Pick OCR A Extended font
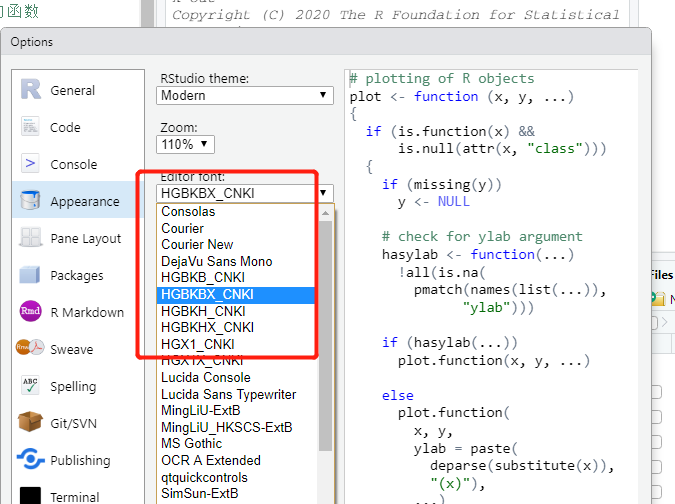This screenshot has width=675, height=504. point(238,461)
